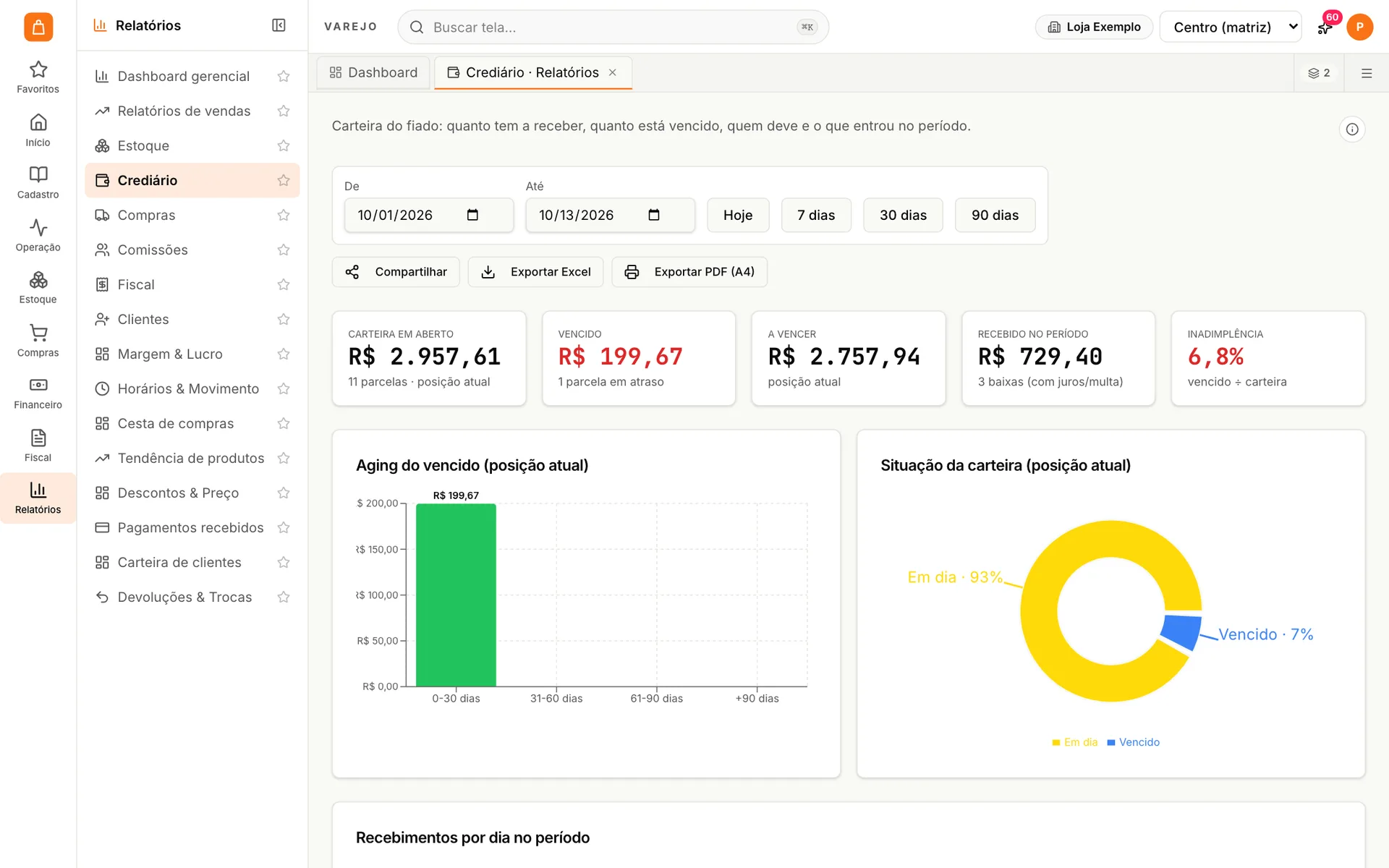Open the hamburger menu in tab bar
Image resolution: width=1389 pixels, height=868 pixels.
tap(1366, 73)
